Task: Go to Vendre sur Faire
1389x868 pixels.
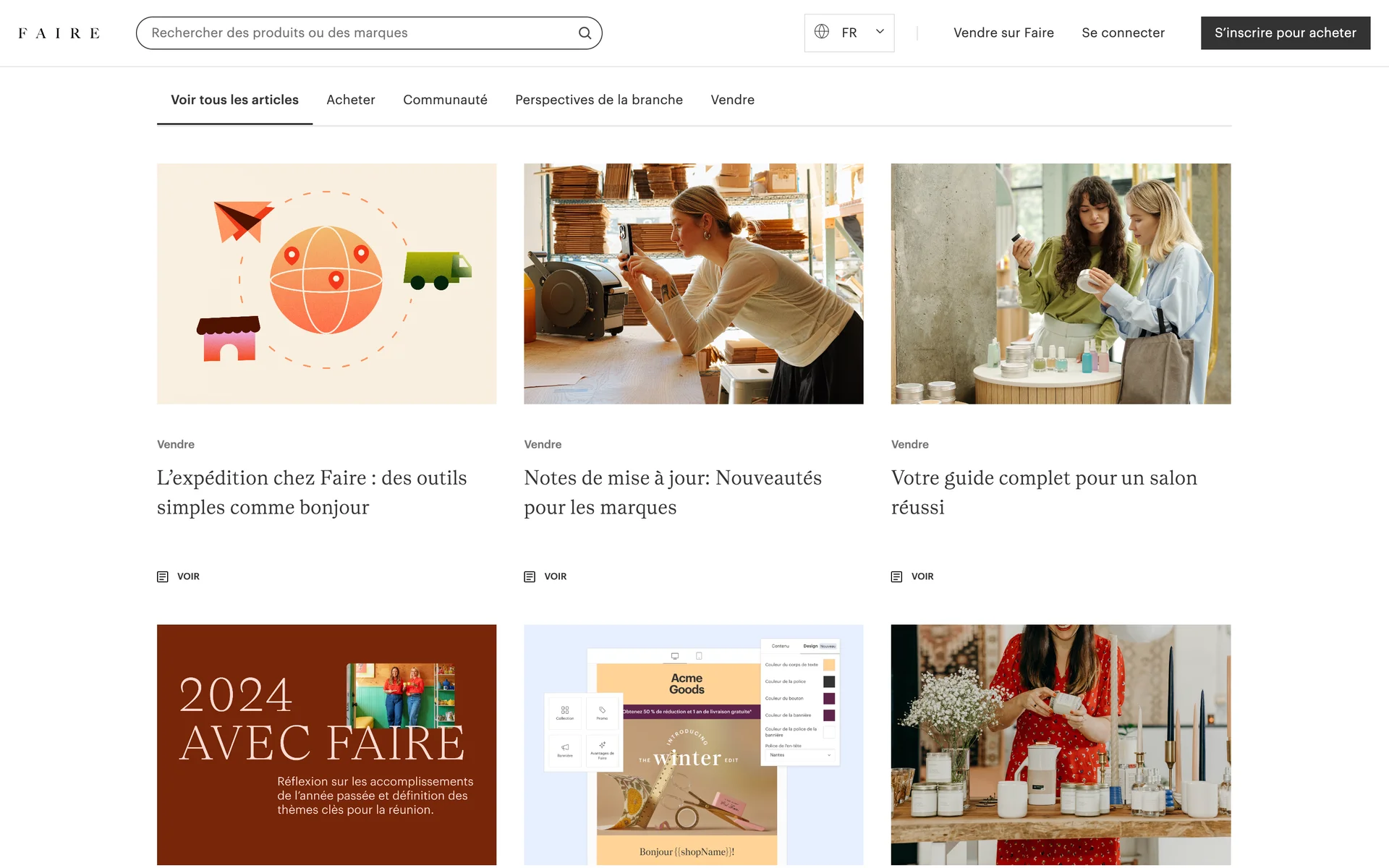Action: [1003, 33]
